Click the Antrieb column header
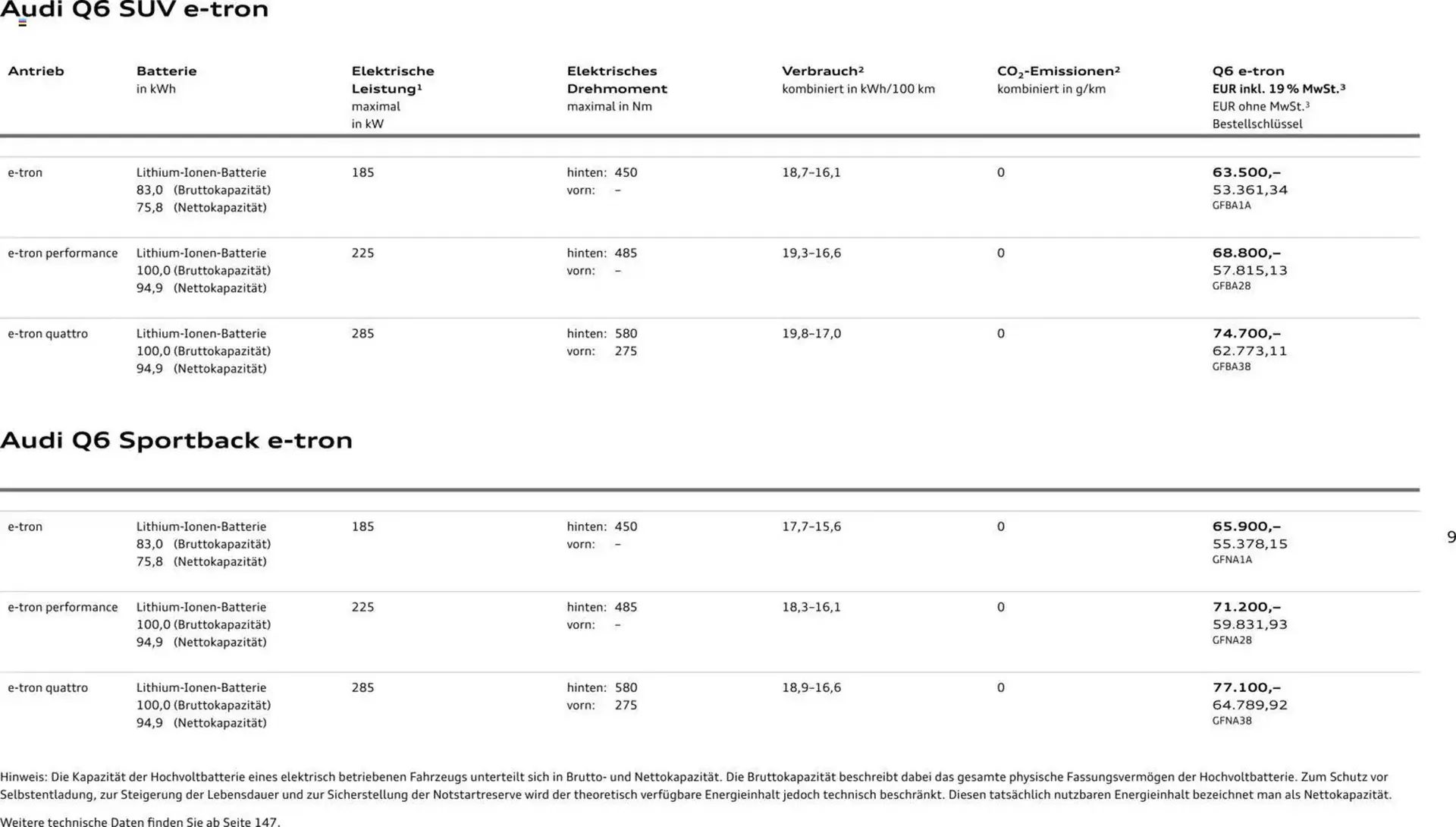Screen dimensions: 1456x827 [36, 71]
